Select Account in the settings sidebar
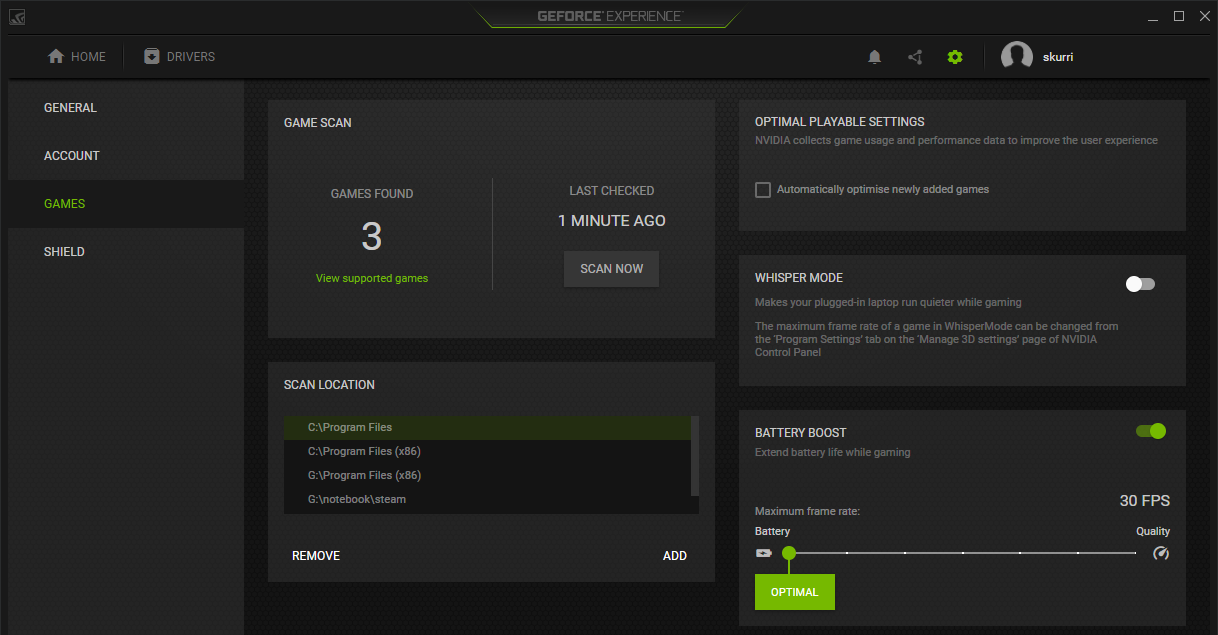The image size is (1218, 635). 126,156
